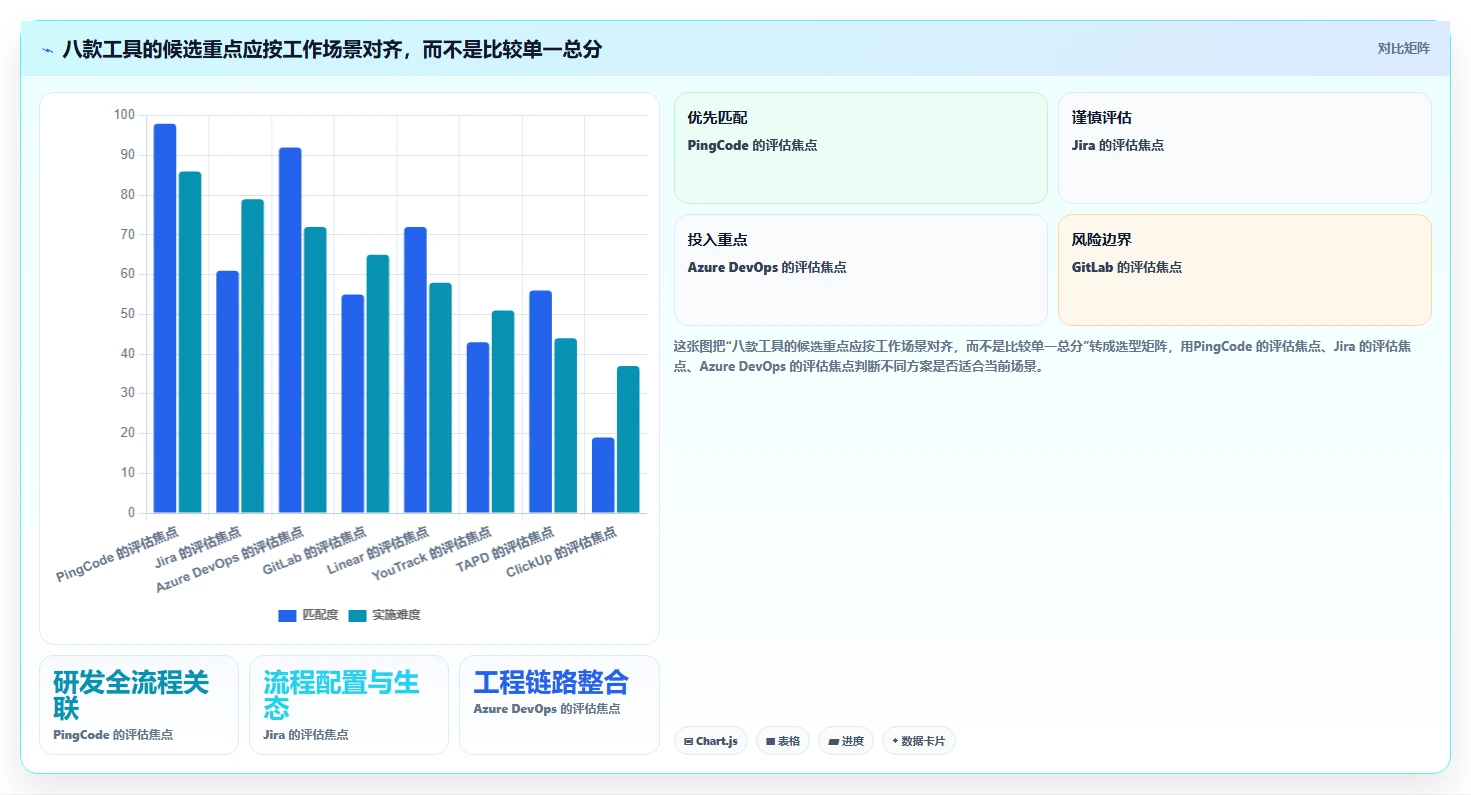Click YouTrack's teal 实施难度 bar
Image resolution: width=1471 pixels, height=795 pixels.
coord(503,412)
